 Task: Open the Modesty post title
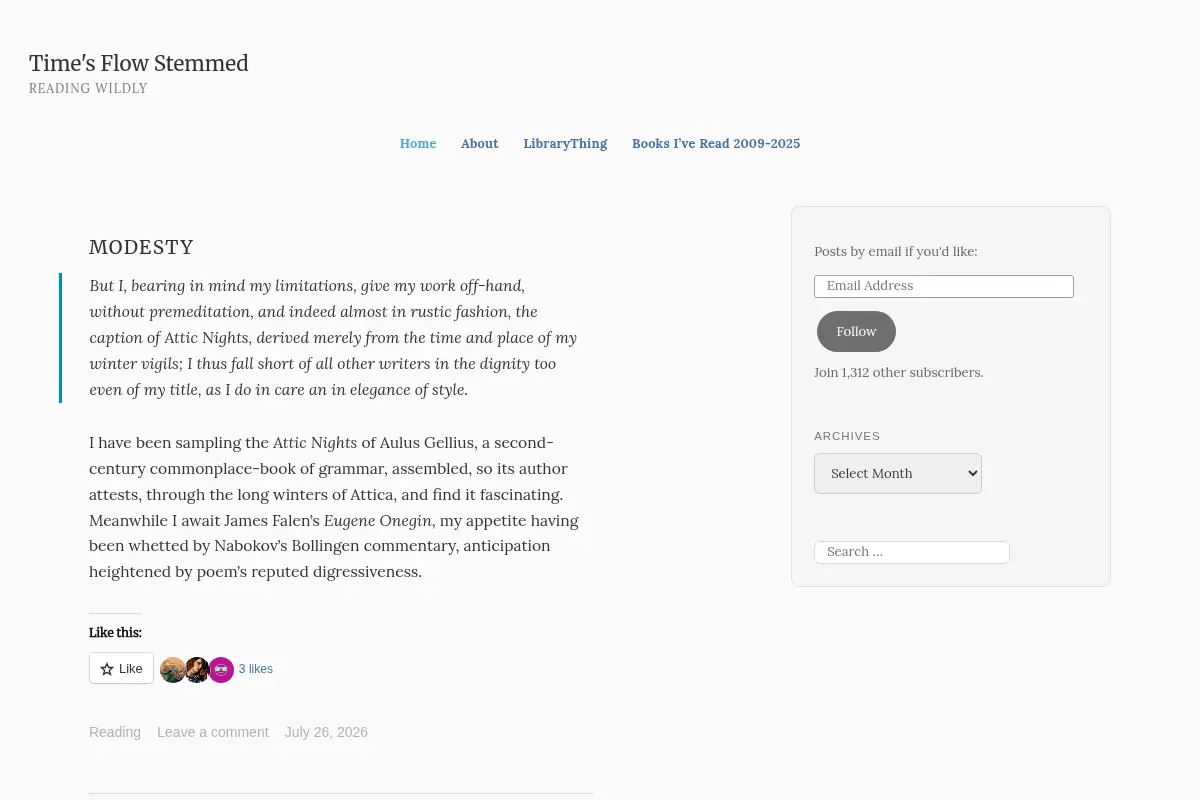pos(141,247)
